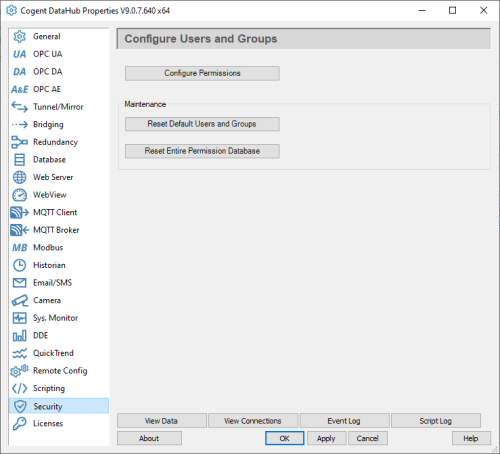Select the Camera label
Viewport: 500px width, 454px height.
47,300
